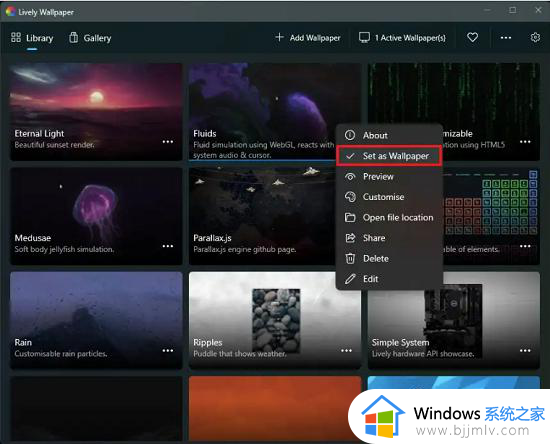Click "Parallax.js engine github page." description
The image size is (550, 444).
tap(244, 249)
